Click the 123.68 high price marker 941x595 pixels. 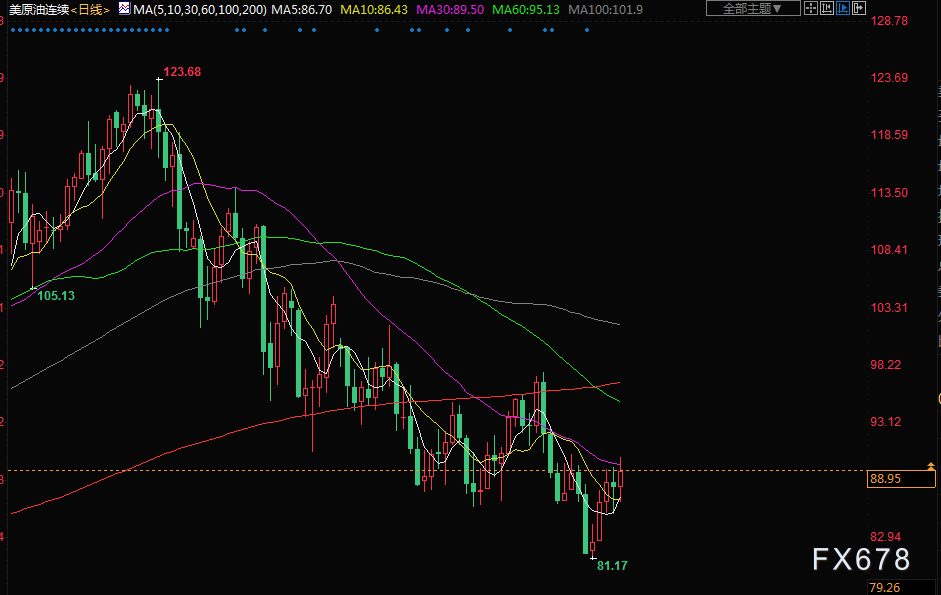pyautogui.click(x=181, y=71)
